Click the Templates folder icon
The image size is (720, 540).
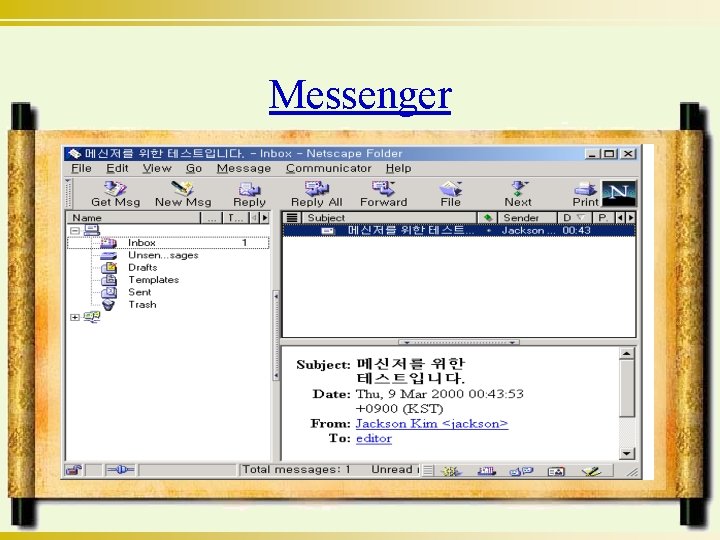click(109, 280)
